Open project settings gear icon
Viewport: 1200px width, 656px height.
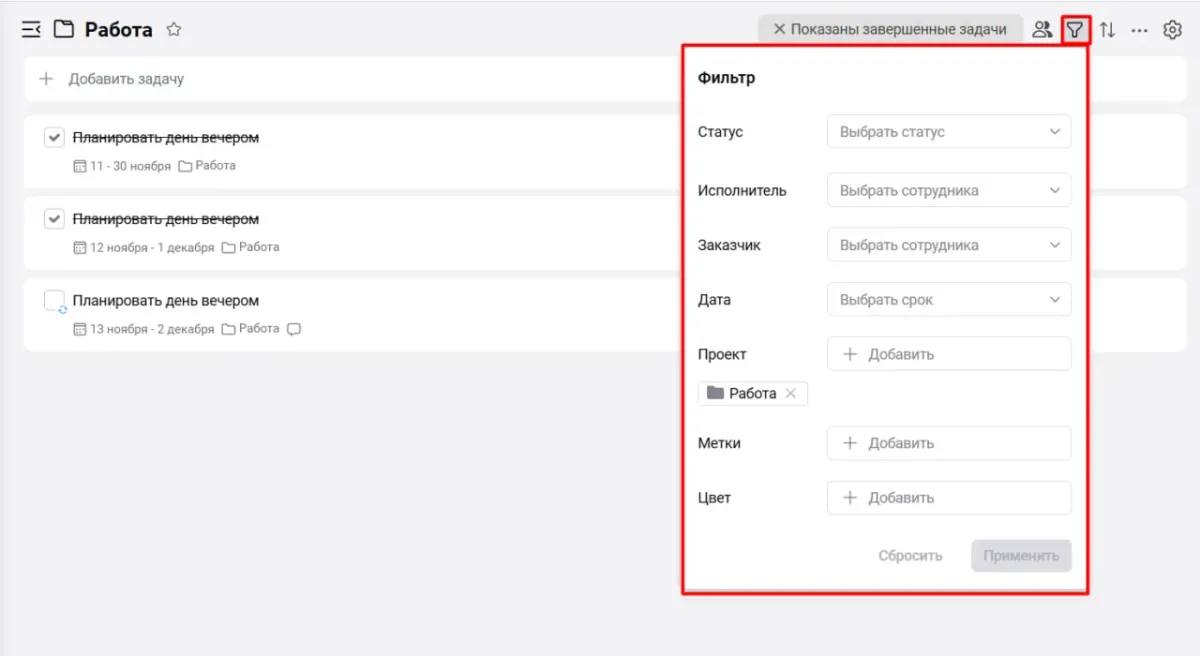pos(1172,30)
